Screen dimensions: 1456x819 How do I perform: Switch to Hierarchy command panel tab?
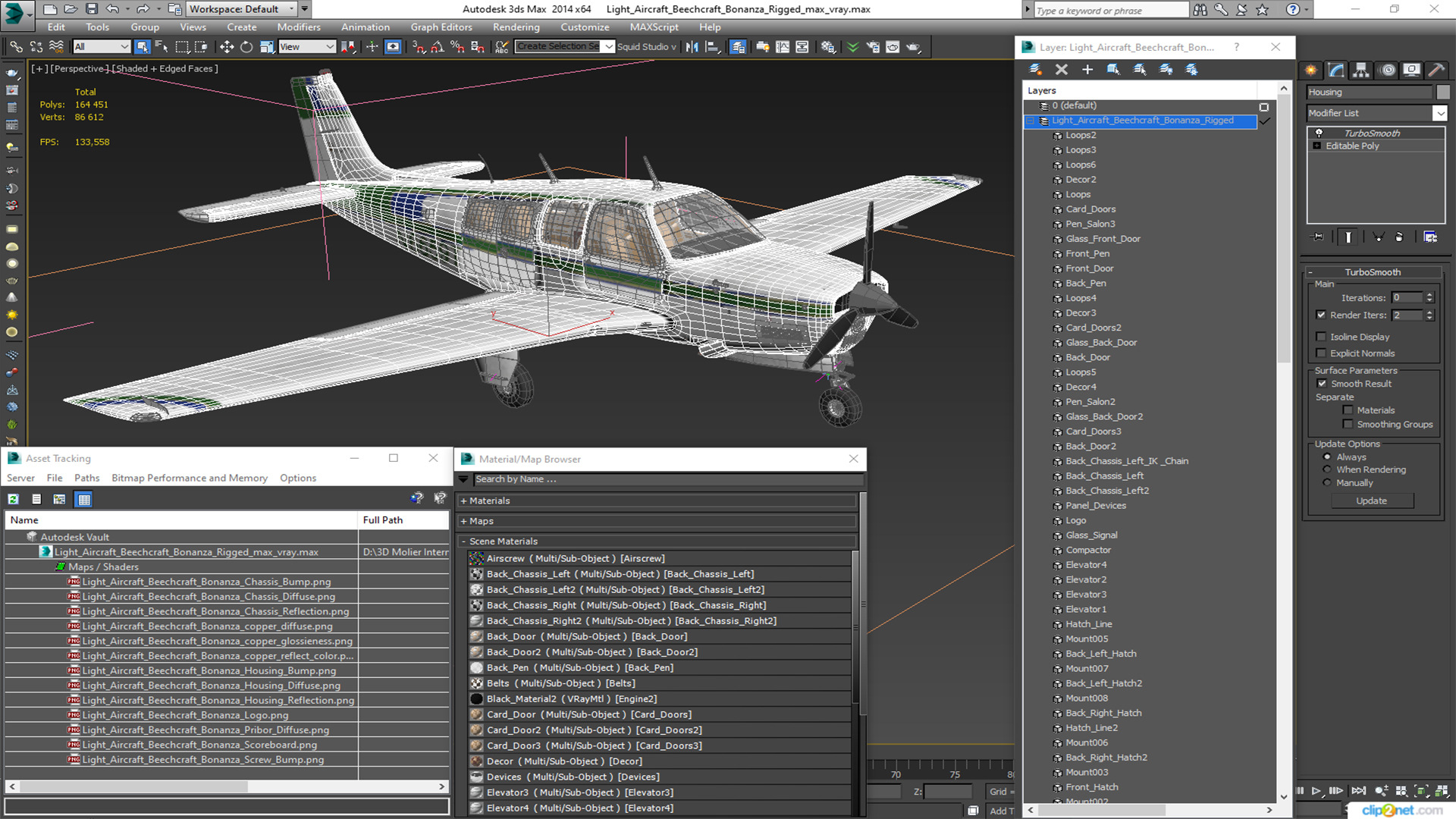(x=1361, y=70)
